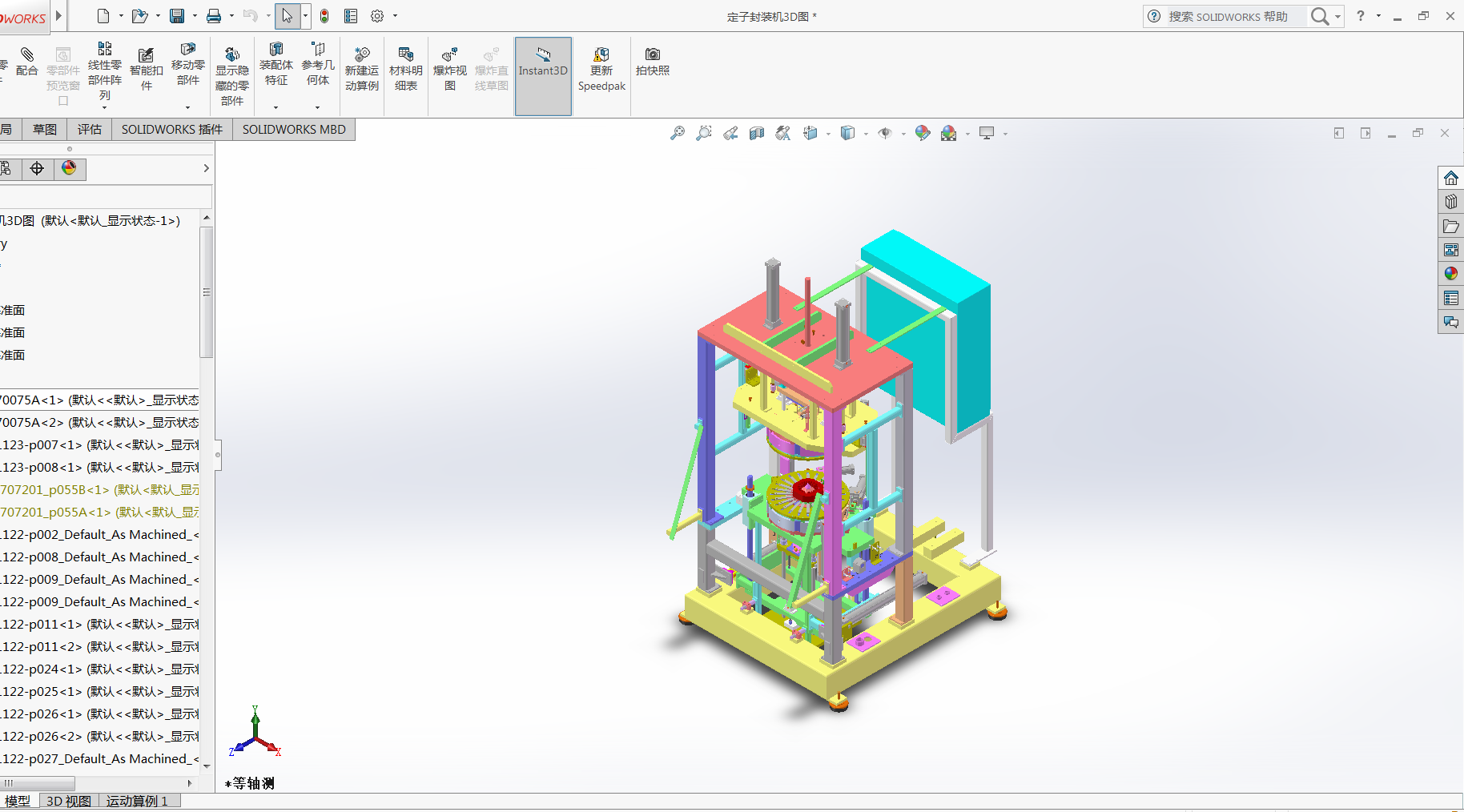Expand the display style dropdown arrow
Screen dimensions: 1464x812
point(866,133)
